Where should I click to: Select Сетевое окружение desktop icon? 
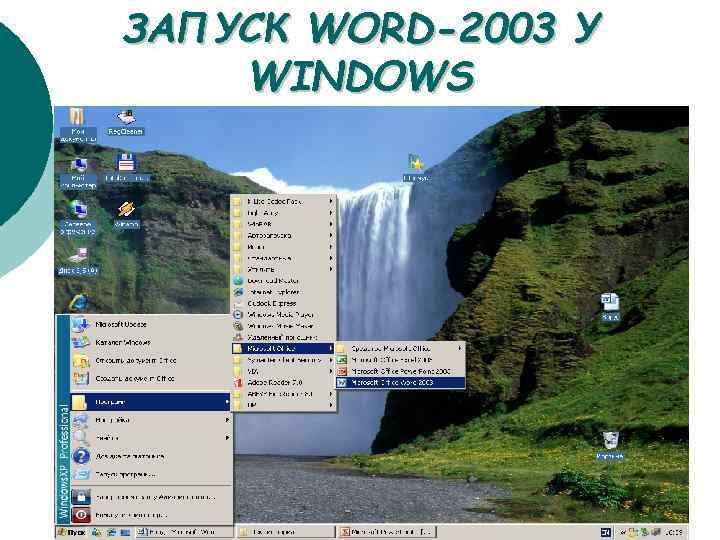78,219
